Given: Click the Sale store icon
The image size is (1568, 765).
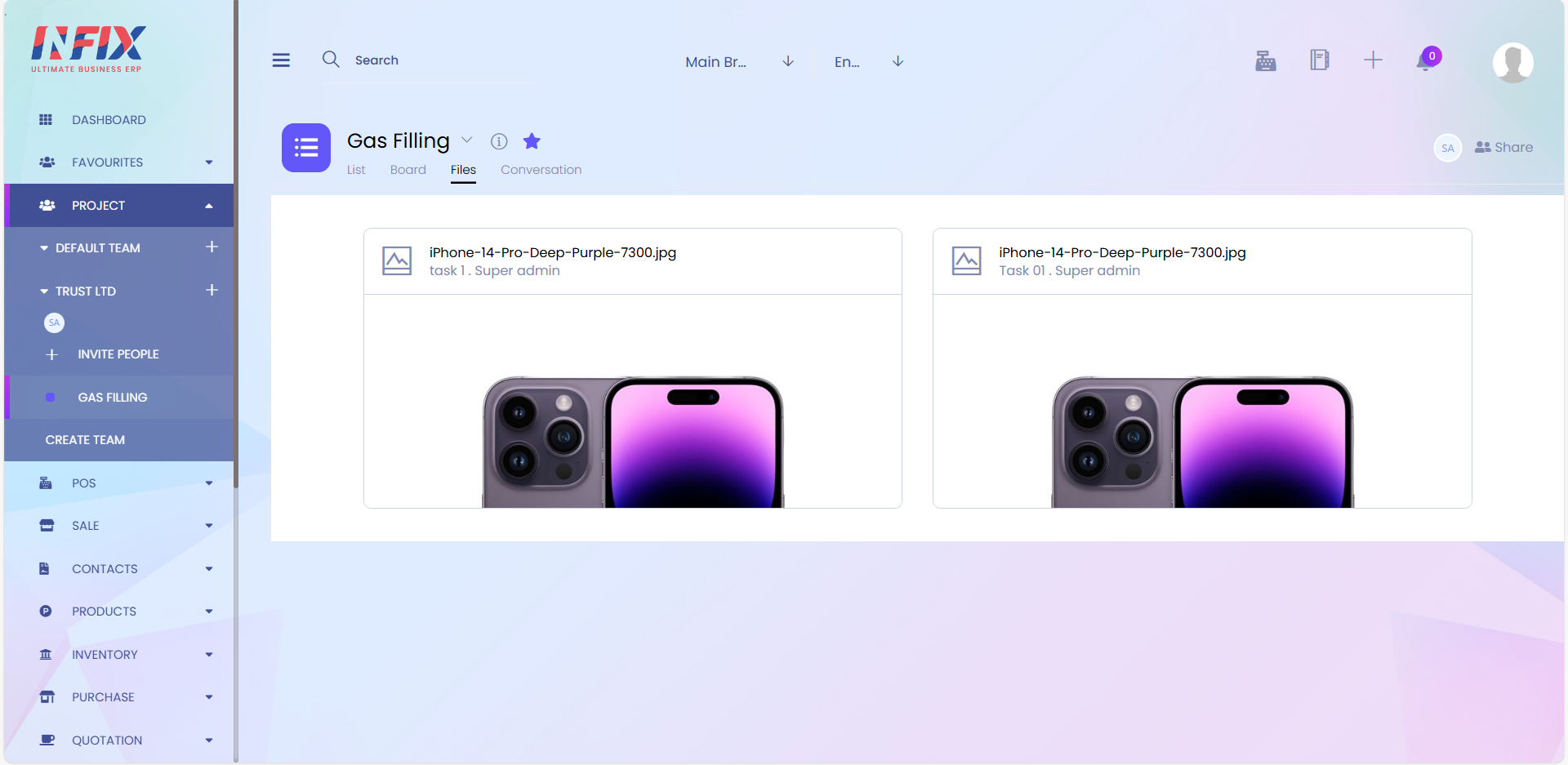Looking at the screenshot, I should click(x=47, y=526).
